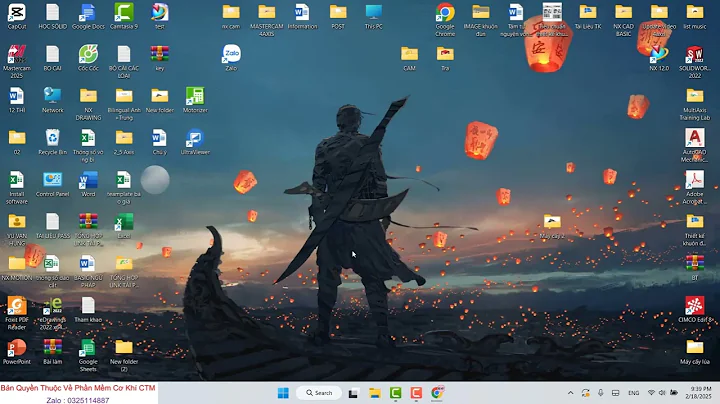Open the Google Docs shortcut

pyautogui.click(x=88, y=17)
